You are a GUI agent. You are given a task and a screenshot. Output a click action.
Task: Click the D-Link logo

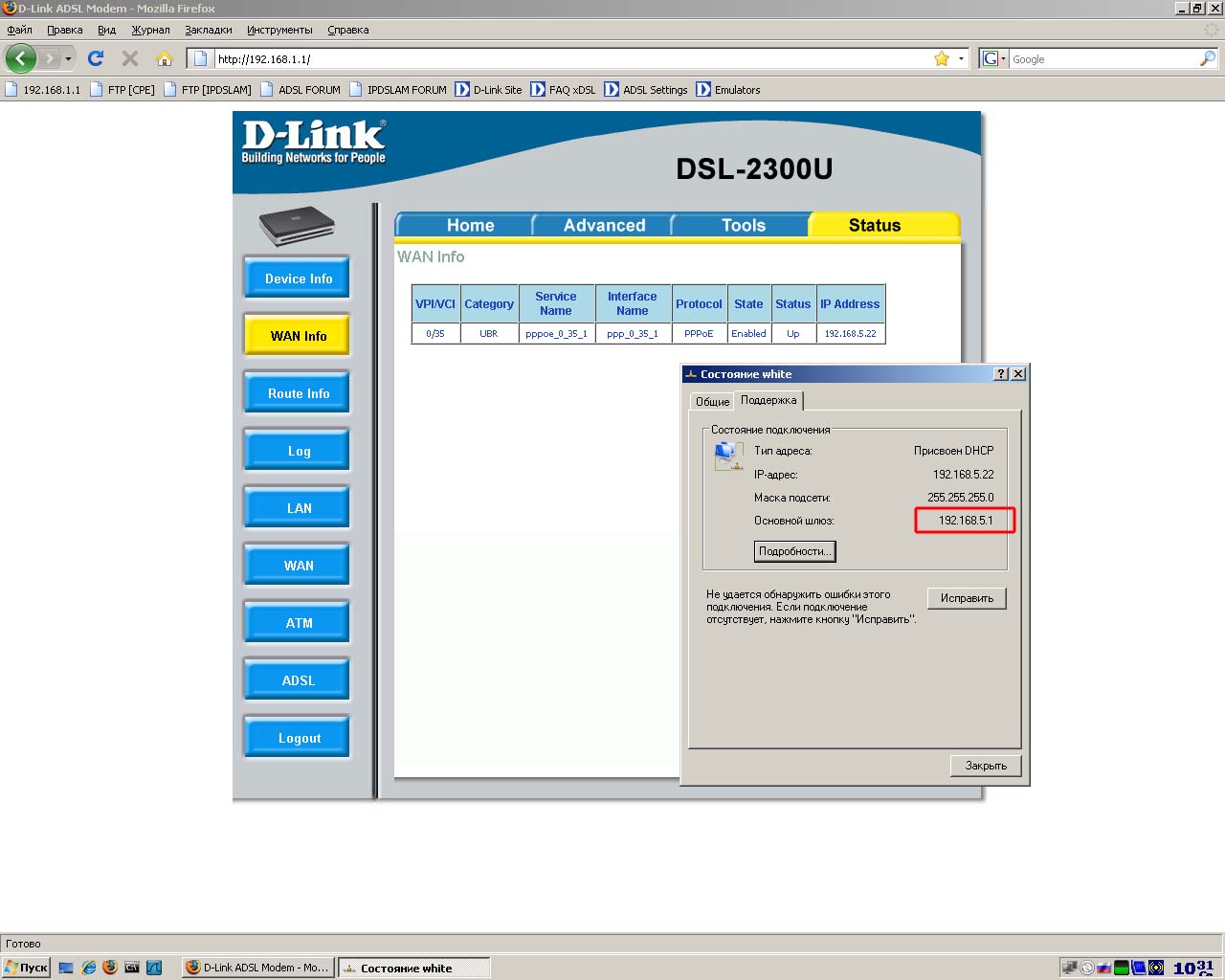coord(314,142)
